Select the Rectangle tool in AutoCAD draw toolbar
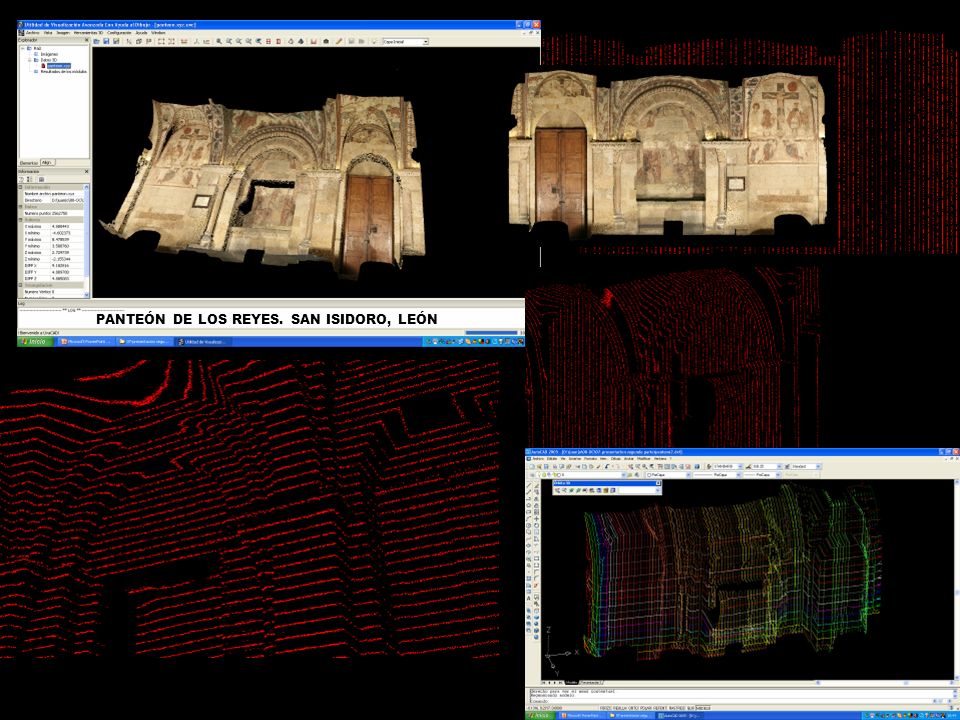960x720 pixels. tap(530, 512)
